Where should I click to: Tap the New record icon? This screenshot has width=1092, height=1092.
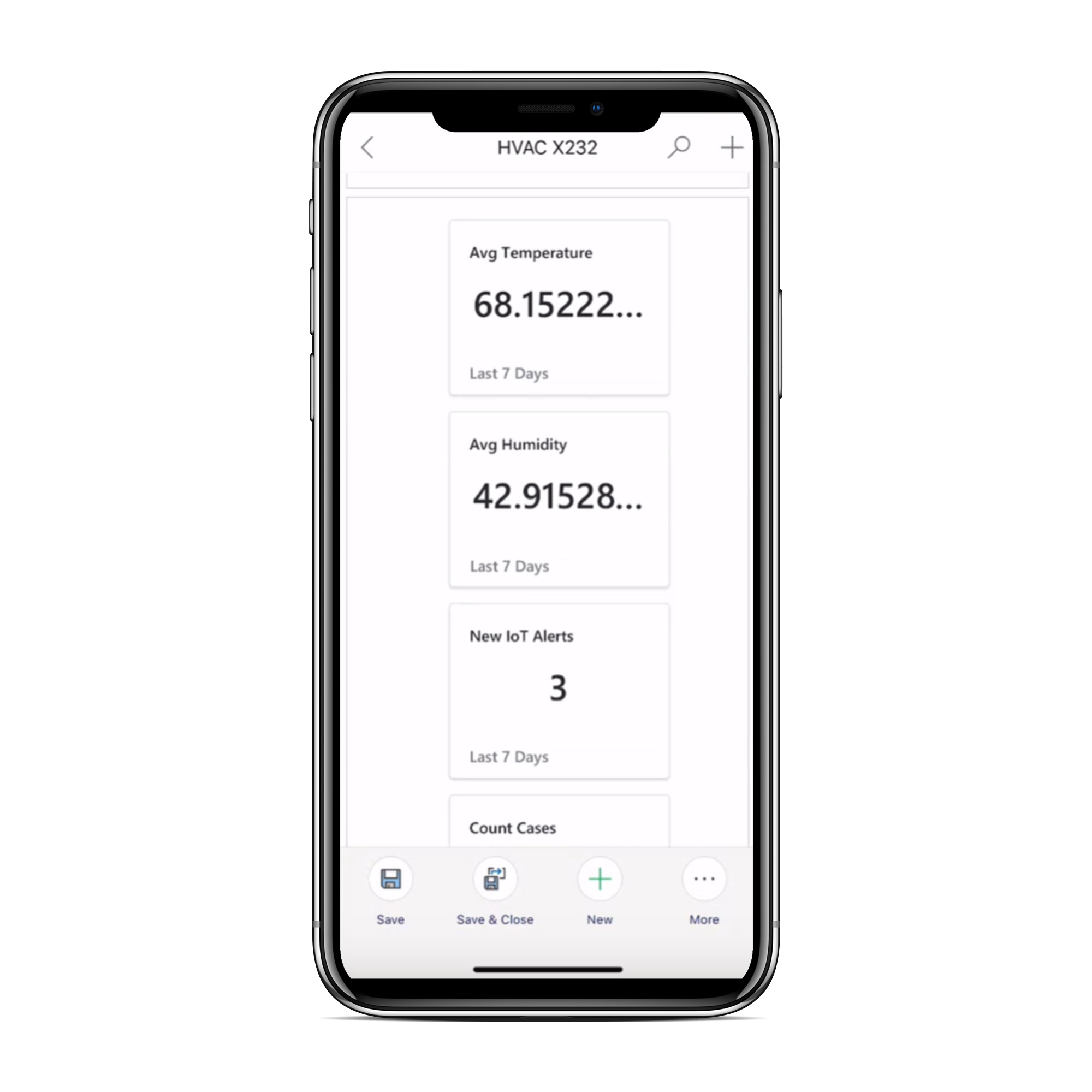pyautogui.click(x=600, y=878)
